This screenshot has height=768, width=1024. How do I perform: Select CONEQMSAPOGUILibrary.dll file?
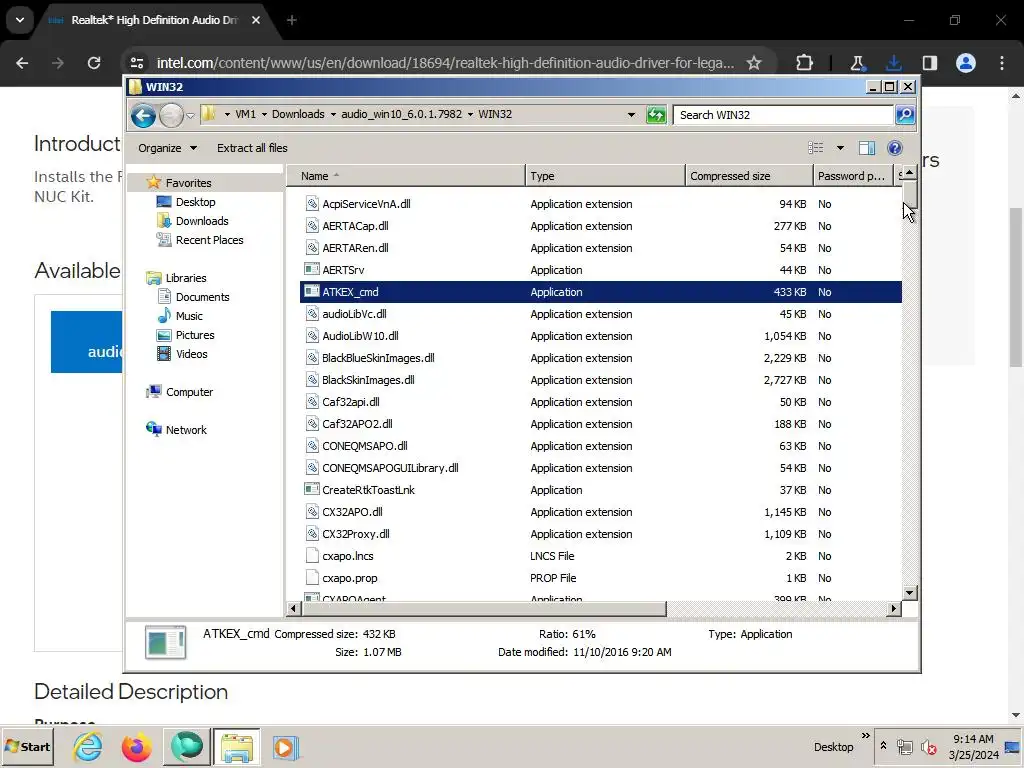coord(390,468)
